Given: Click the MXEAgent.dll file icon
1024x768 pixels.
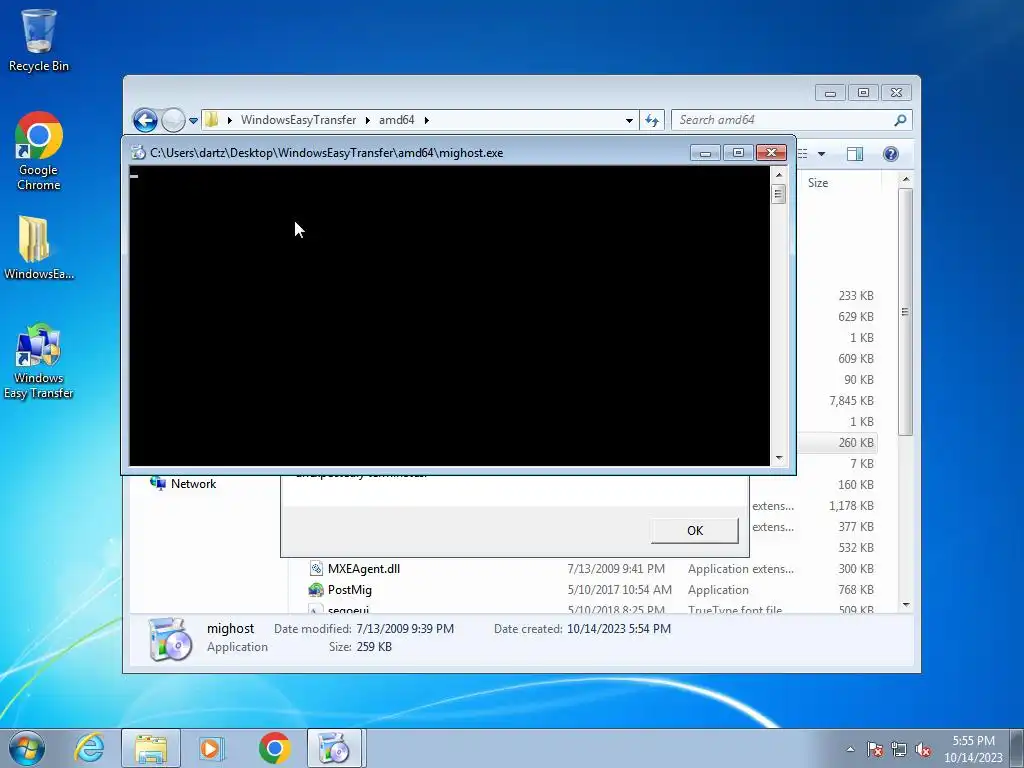Looking at the screenshot, I should coord(316,569).
